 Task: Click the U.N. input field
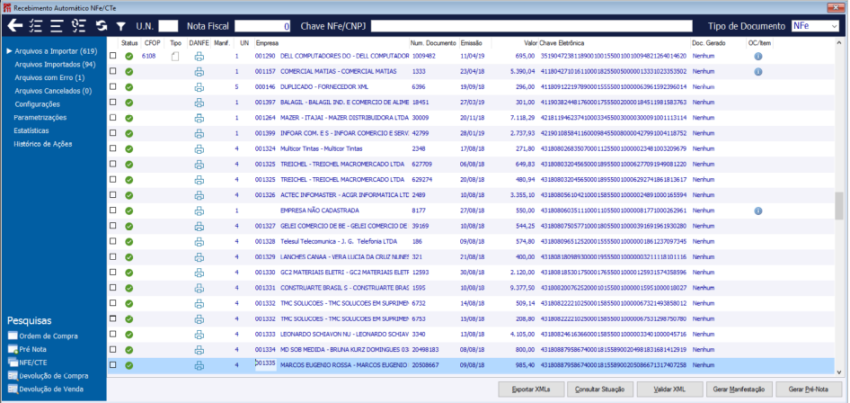(169, 26)
